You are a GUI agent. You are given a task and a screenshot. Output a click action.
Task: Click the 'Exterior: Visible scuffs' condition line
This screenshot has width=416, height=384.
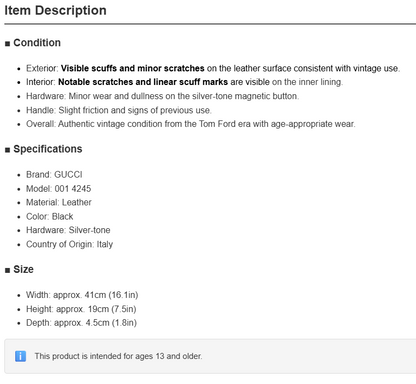pyautogui.click(x=213, y=68)
